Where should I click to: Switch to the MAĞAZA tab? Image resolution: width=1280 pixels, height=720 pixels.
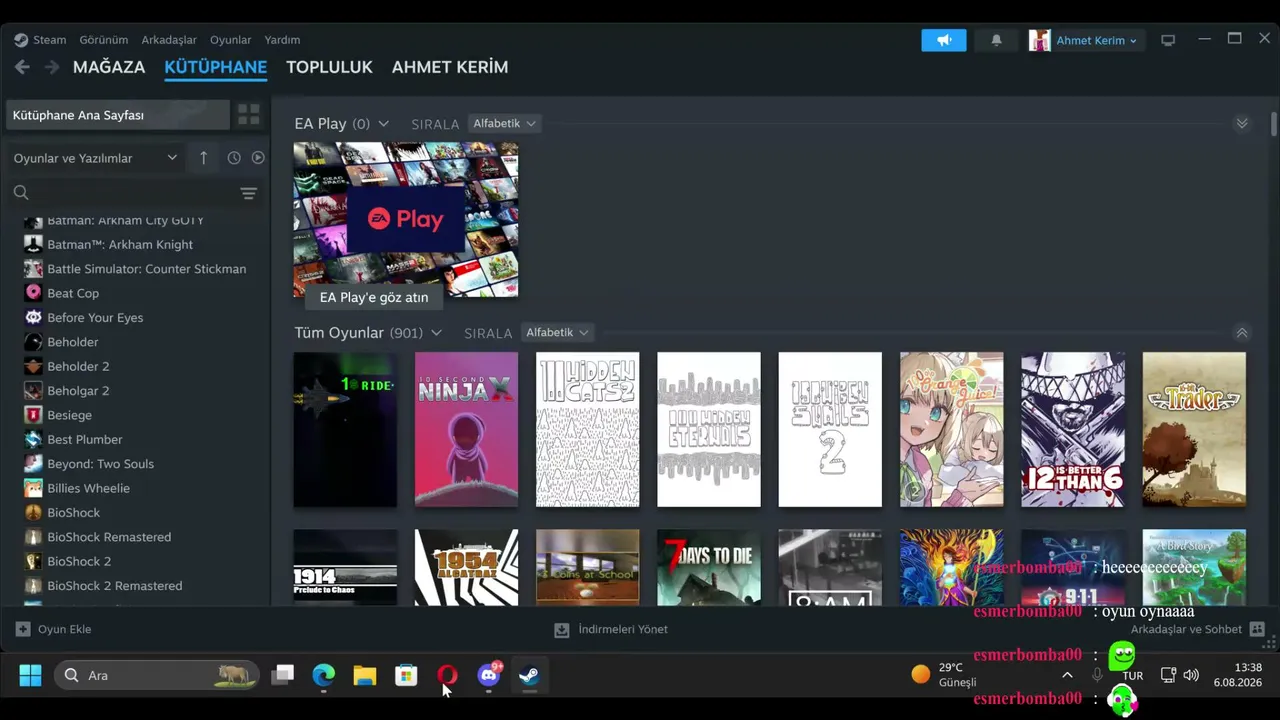[109, 67]
